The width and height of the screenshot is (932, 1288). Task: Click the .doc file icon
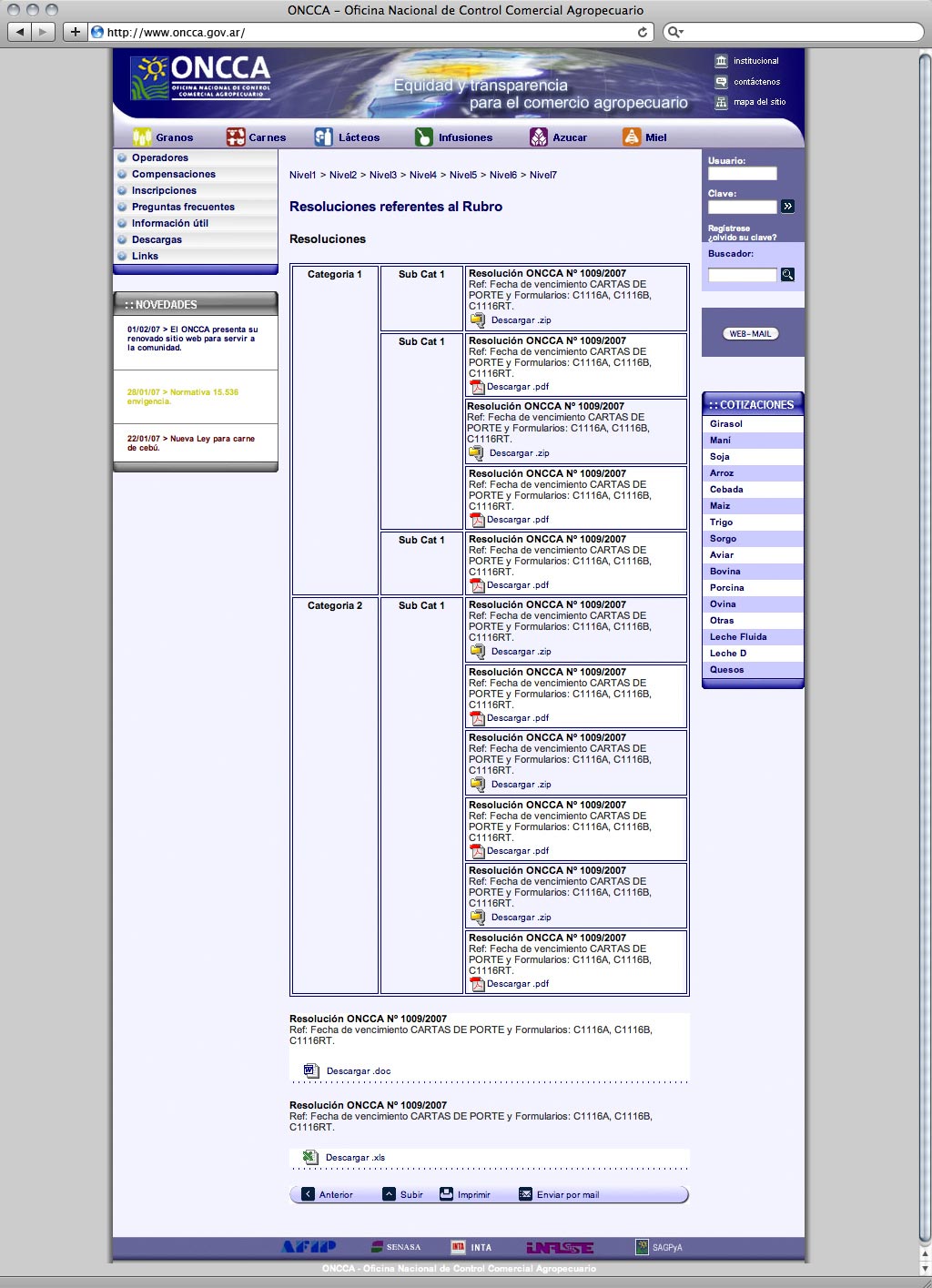(310, 1070)
